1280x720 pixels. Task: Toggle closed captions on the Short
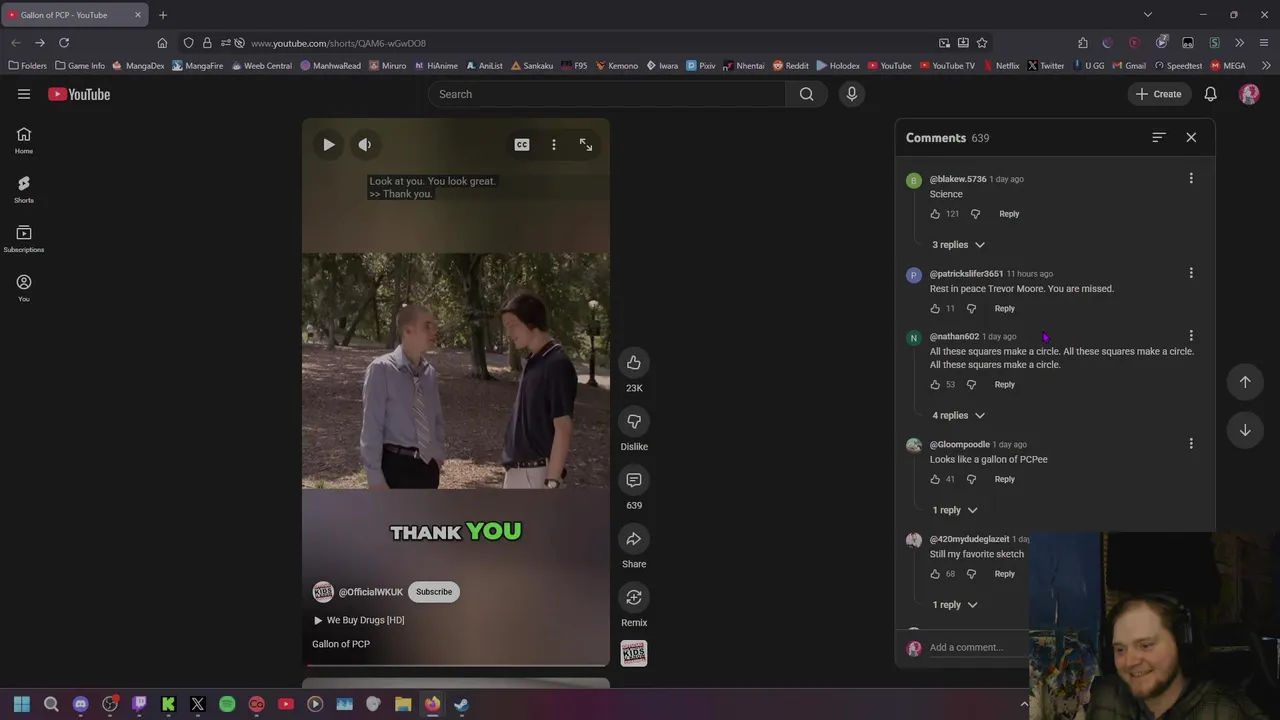pyautogui.click(x=522, y=145)
